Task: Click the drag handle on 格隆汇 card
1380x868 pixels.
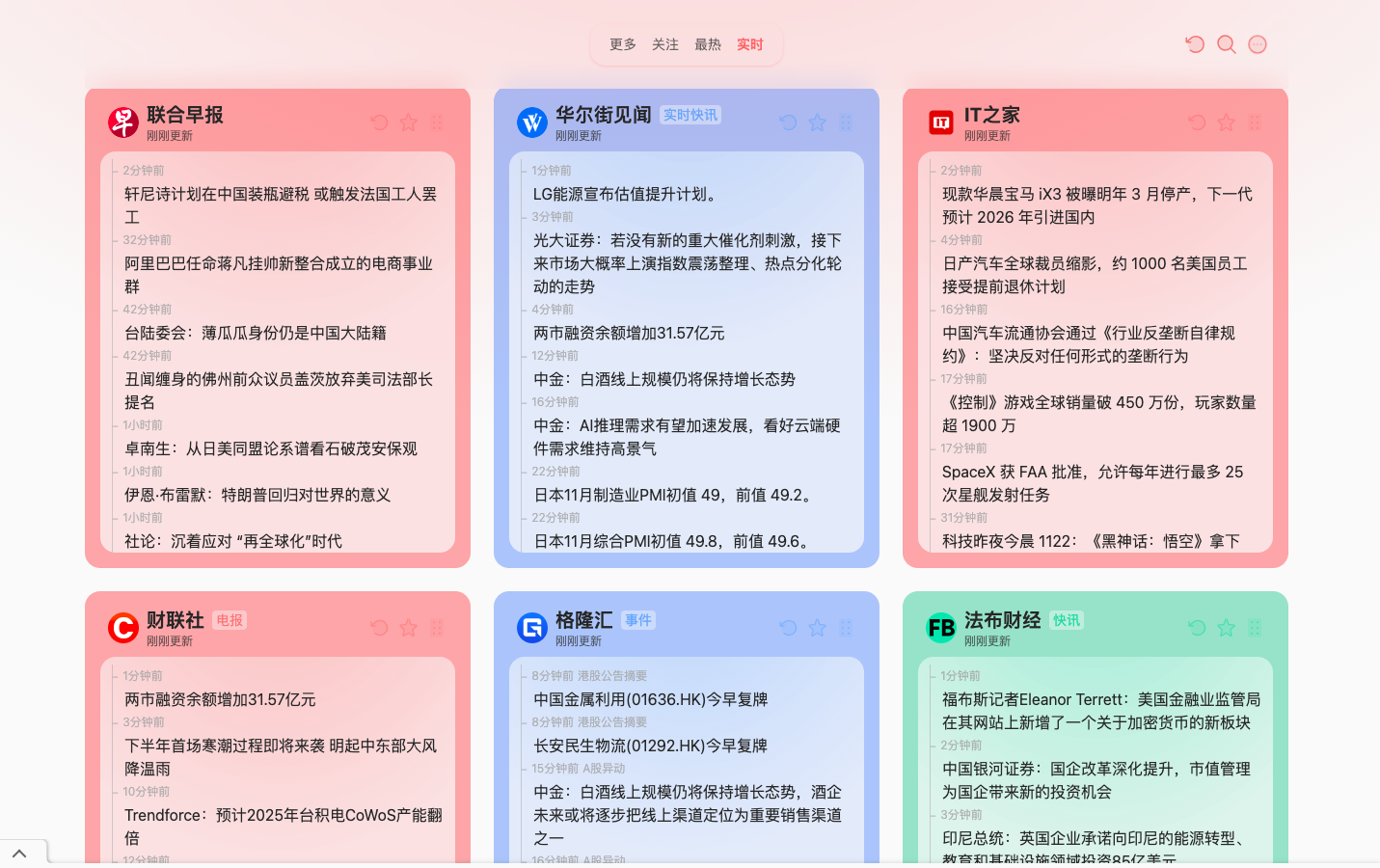Action: coord(846,628)
